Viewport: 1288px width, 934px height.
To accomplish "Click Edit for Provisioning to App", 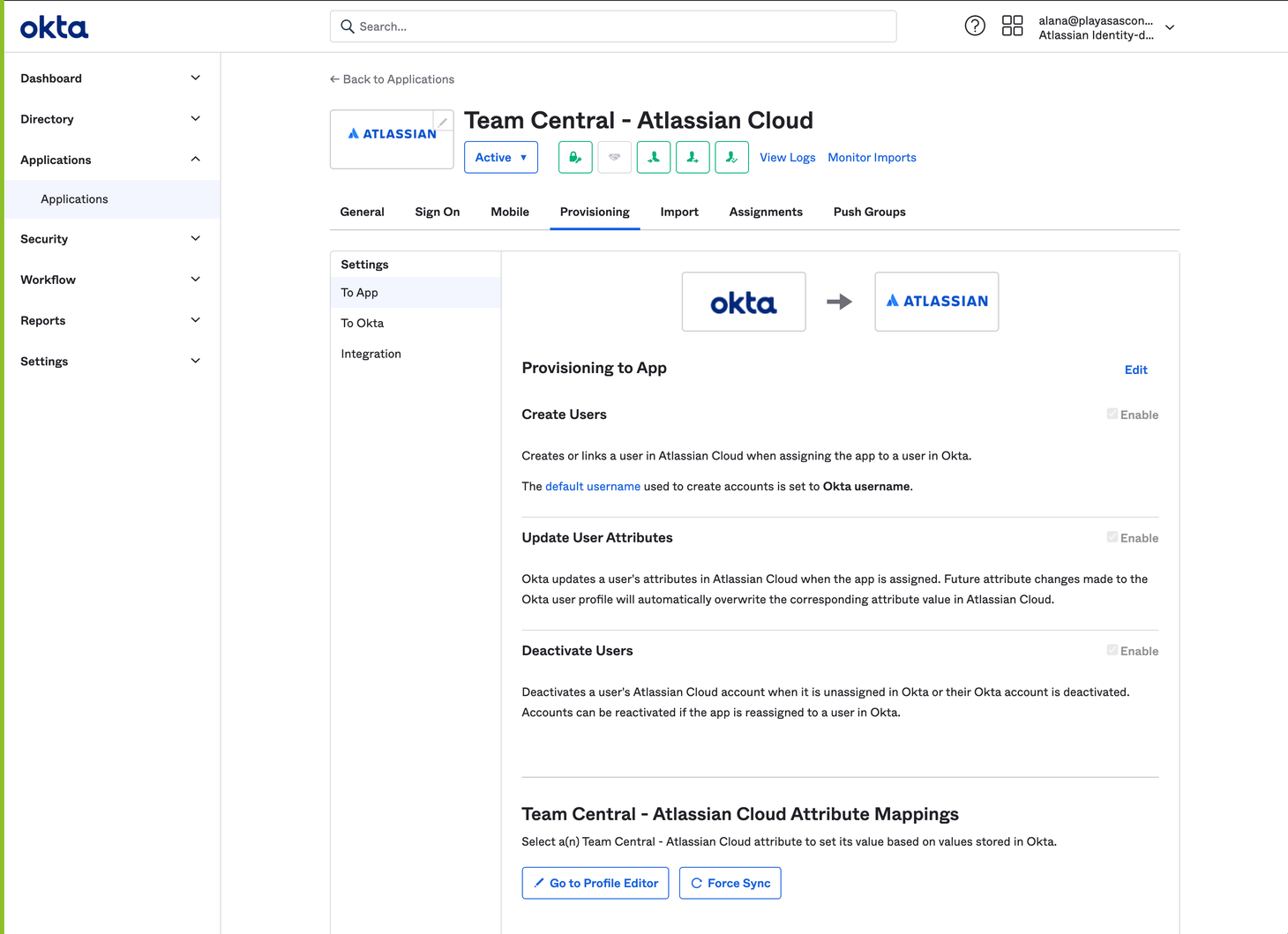I will (x=1135, y=370).
